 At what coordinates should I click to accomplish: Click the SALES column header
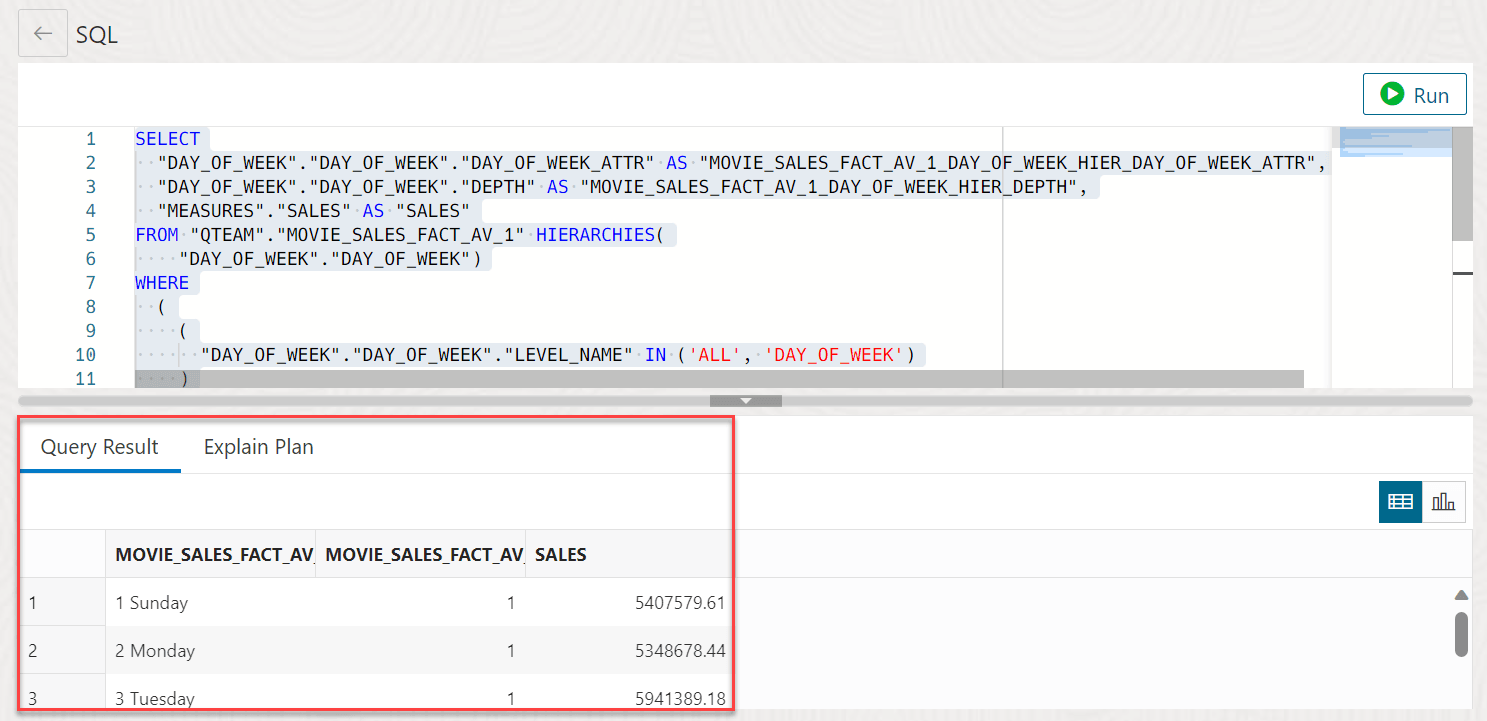click(584, 554)
